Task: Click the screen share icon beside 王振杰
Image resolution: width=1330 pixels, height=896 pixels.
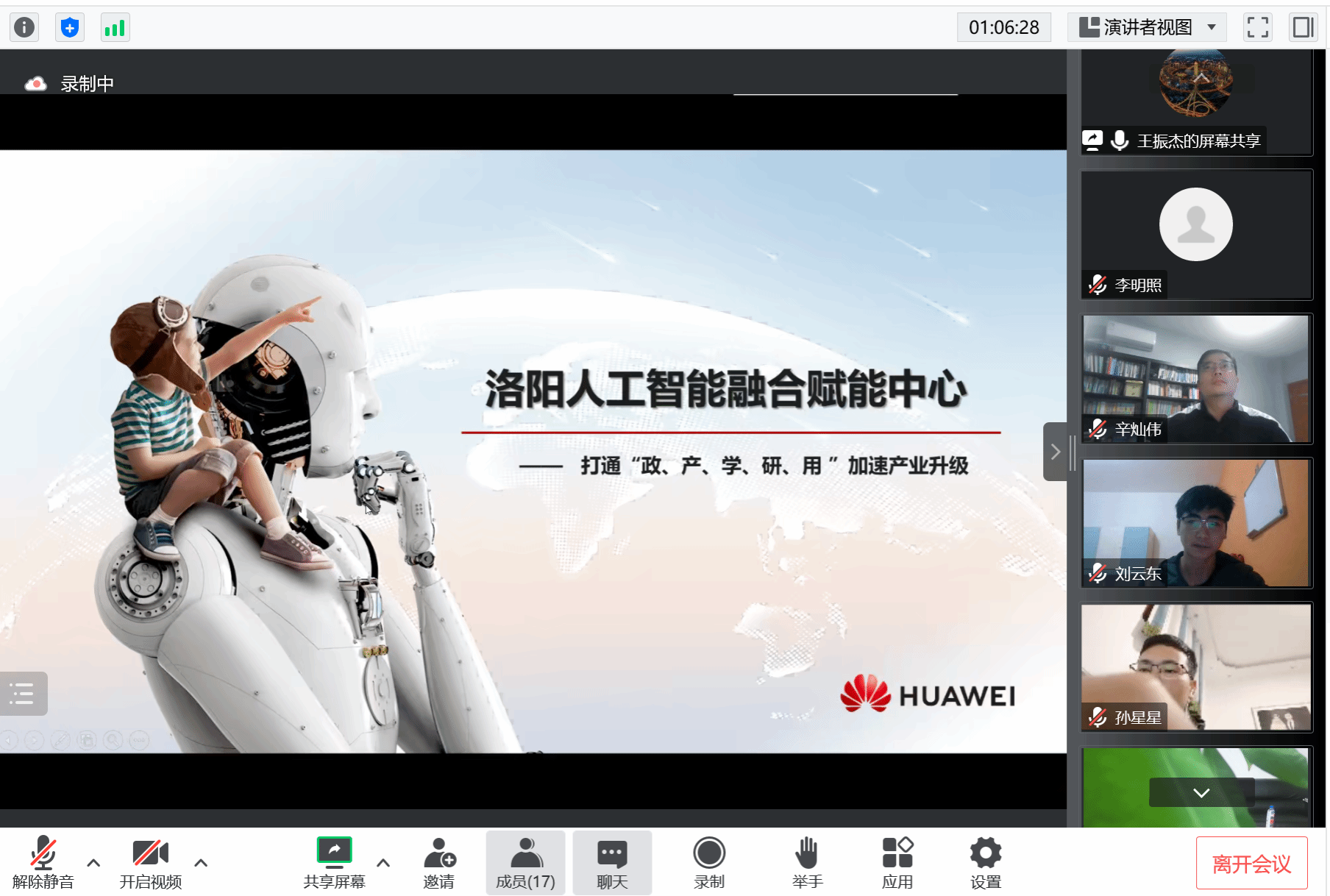Action: (x=1092, y=140)
